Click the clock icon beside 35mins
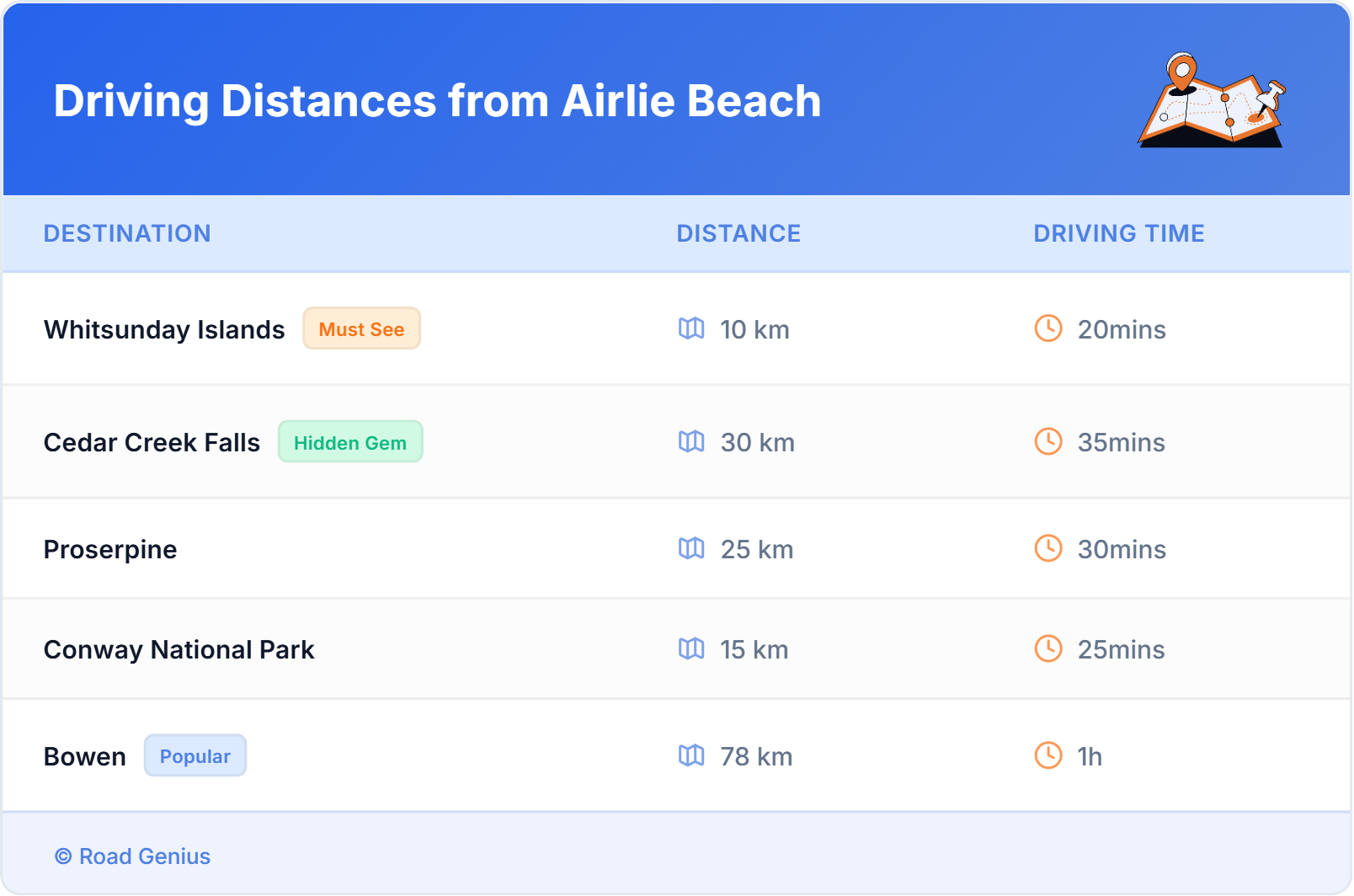Image resolution: width=1354 pixels, height=896 pixels. tap(1048, 441)
